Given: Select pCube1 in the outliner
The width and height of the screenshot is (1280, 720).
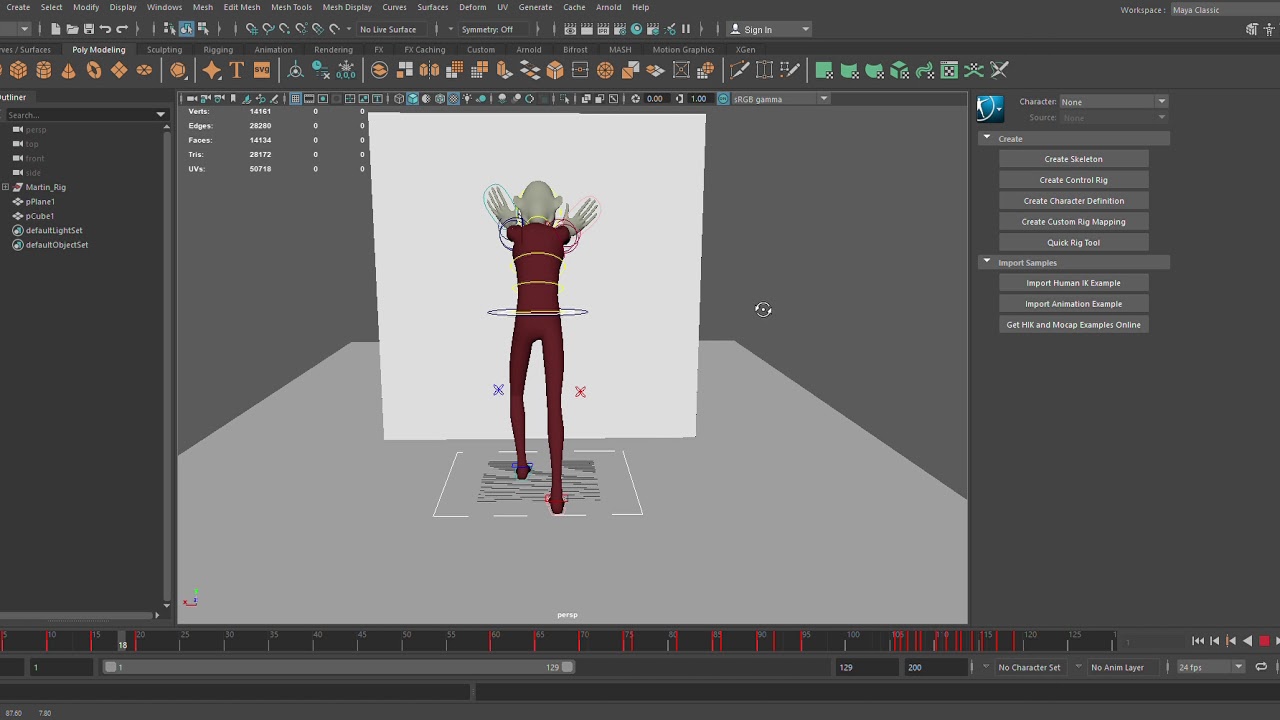Looking at the screenshot, I should pos(40,216).
